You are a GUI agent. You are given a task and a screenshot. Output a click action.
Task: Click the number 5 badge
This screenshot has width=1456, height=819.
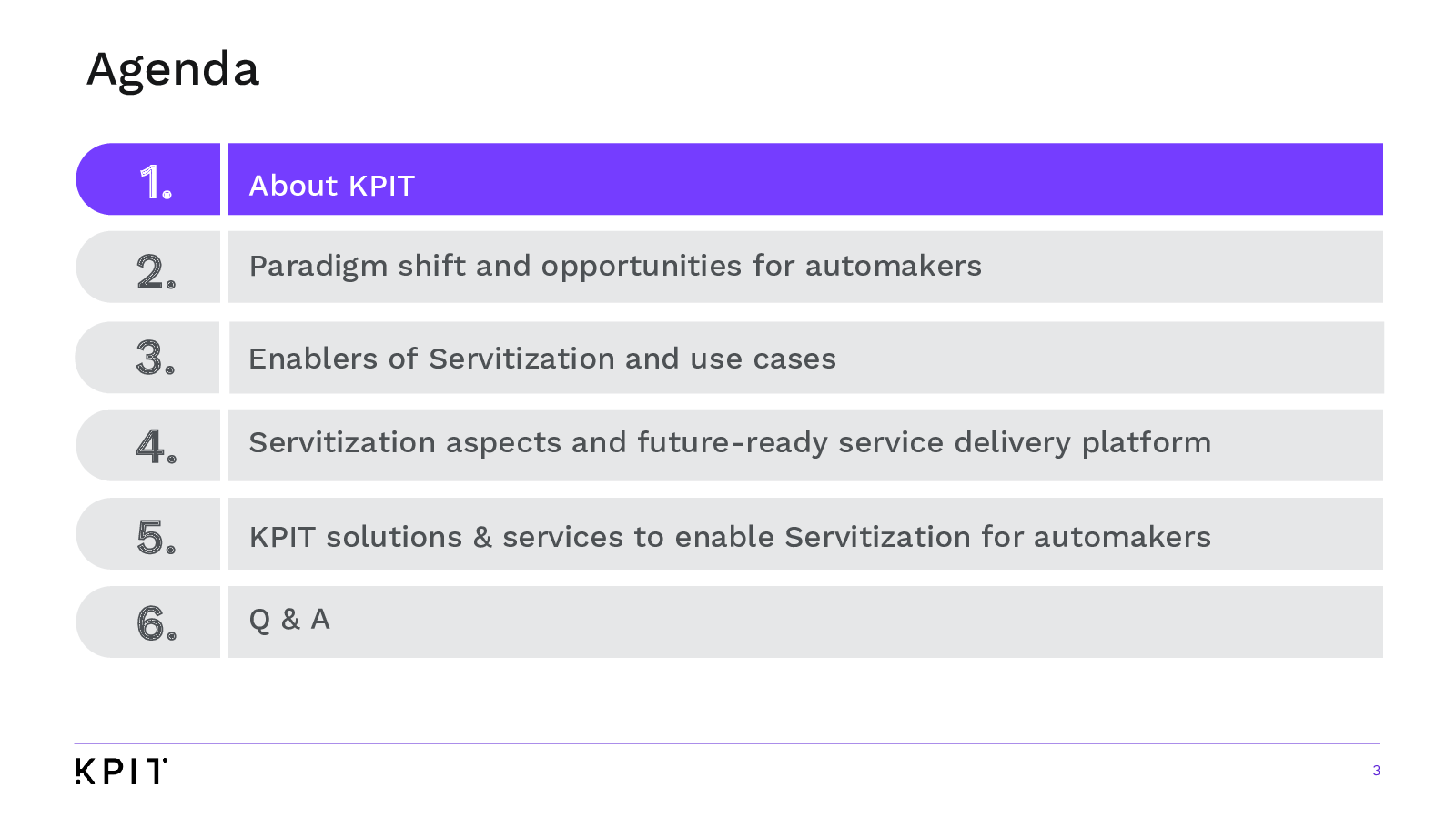(148, 533)
